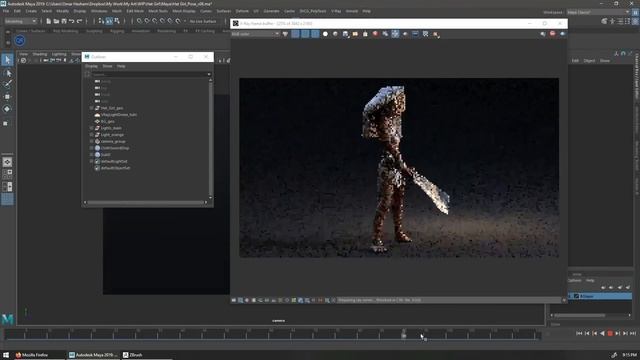Click the white circle alpha icon in V-Ray frame buffer
The image size is (640, 360).
pos(325,34)
